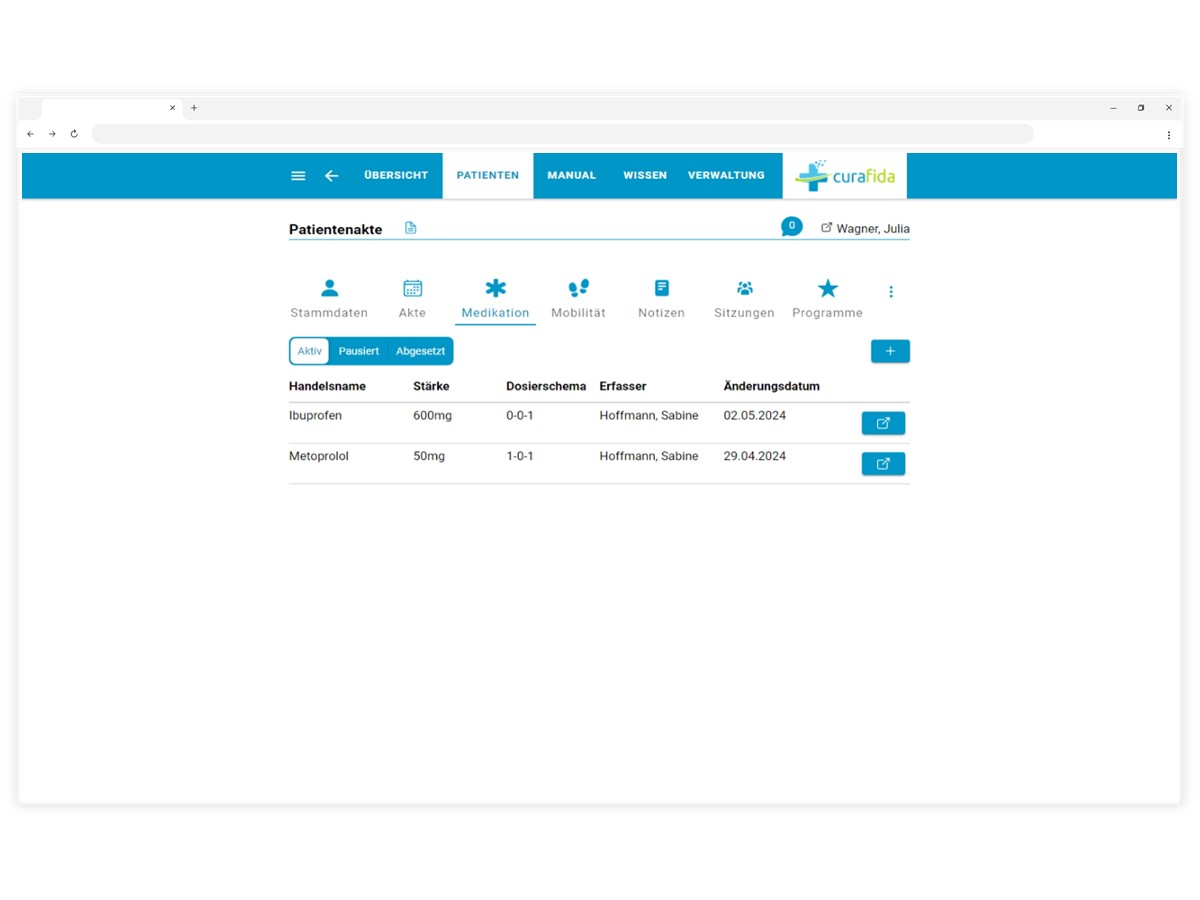
Task: Click the external link icon beside Wagner, Julia
Action: pos(826,228)
